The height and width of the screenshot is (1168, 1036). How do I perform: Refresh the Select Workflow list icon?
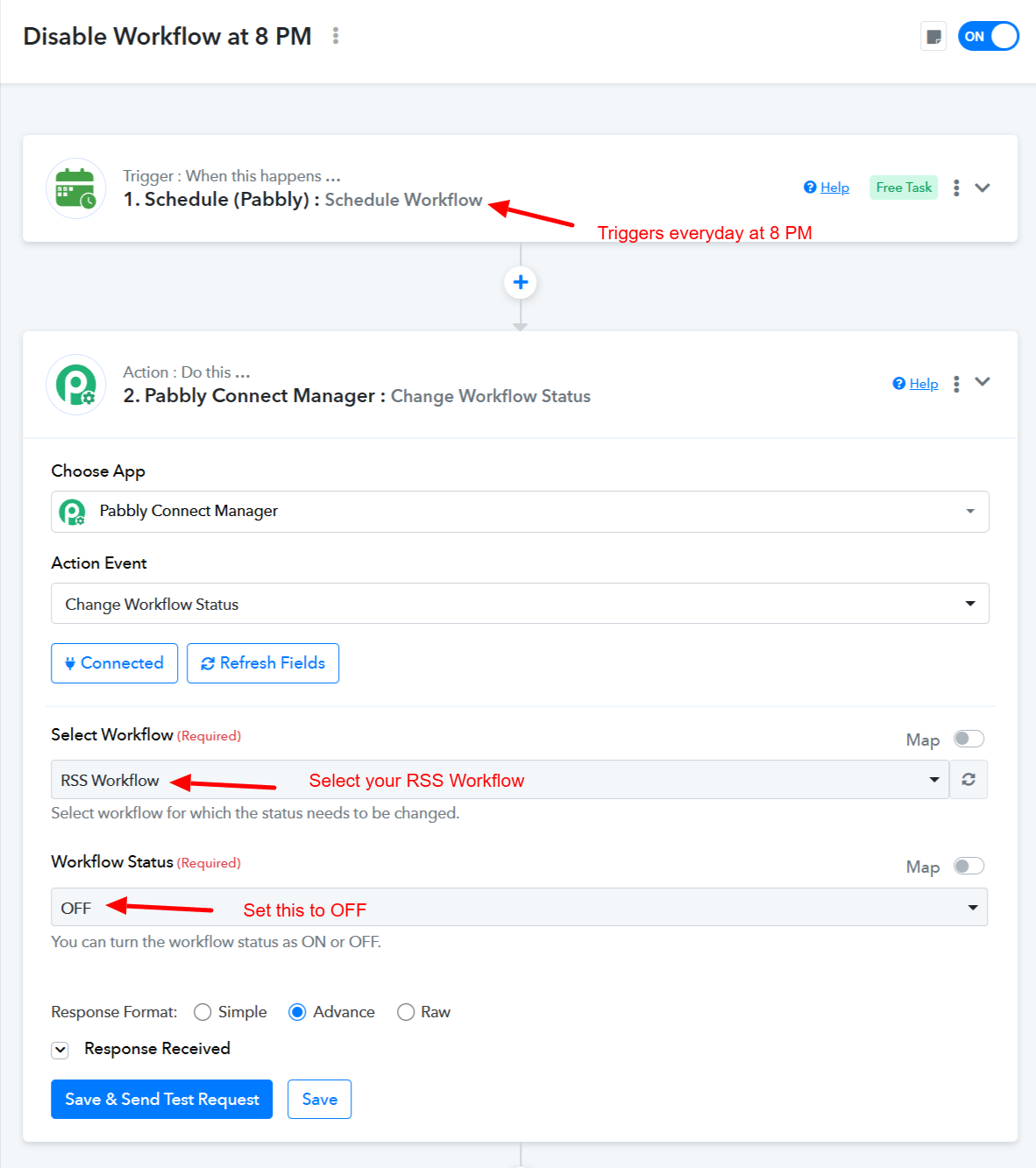tap(969, 780)
